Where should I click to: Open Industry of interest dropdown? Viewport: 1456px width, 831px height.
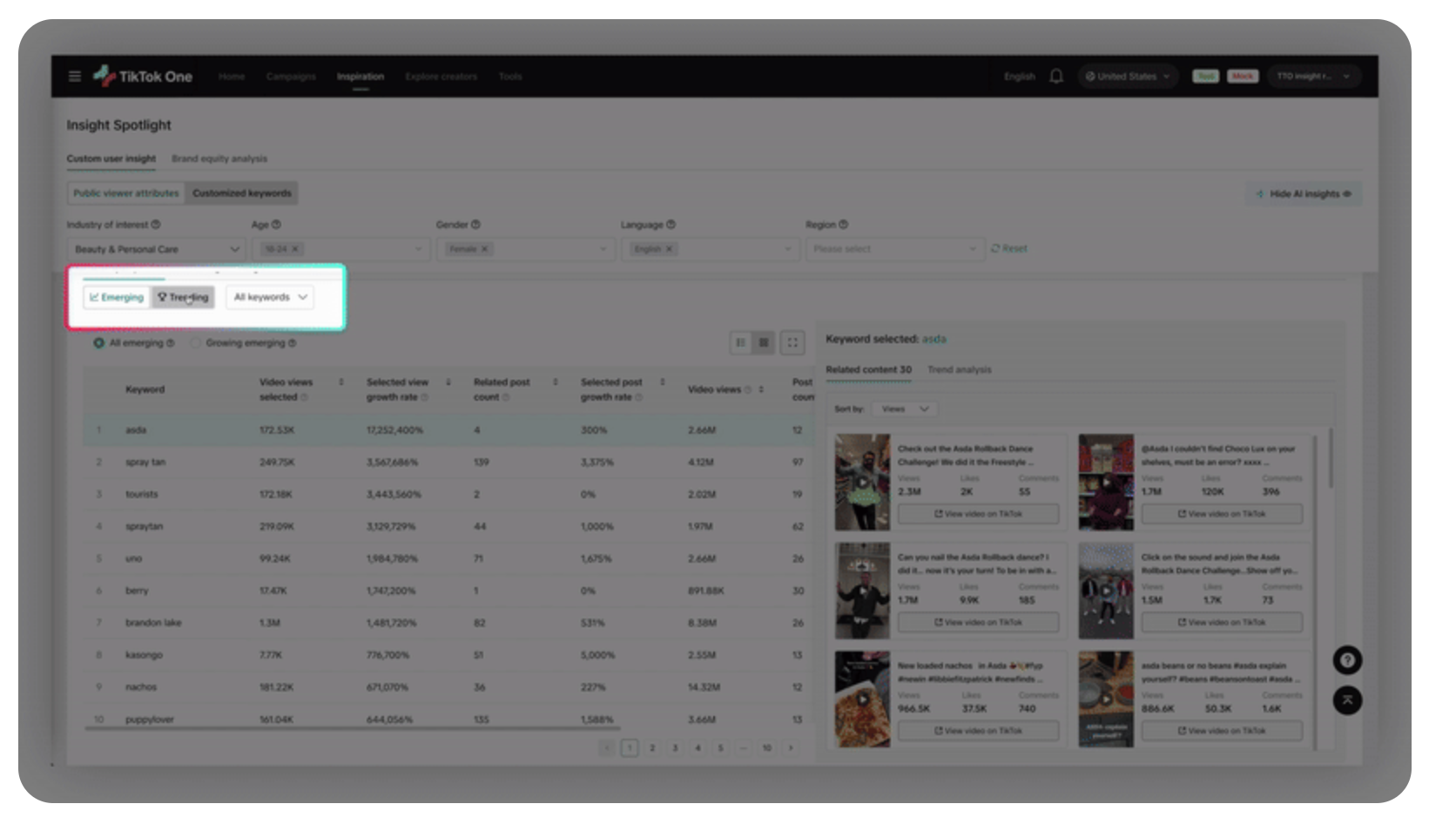point(157,249)
